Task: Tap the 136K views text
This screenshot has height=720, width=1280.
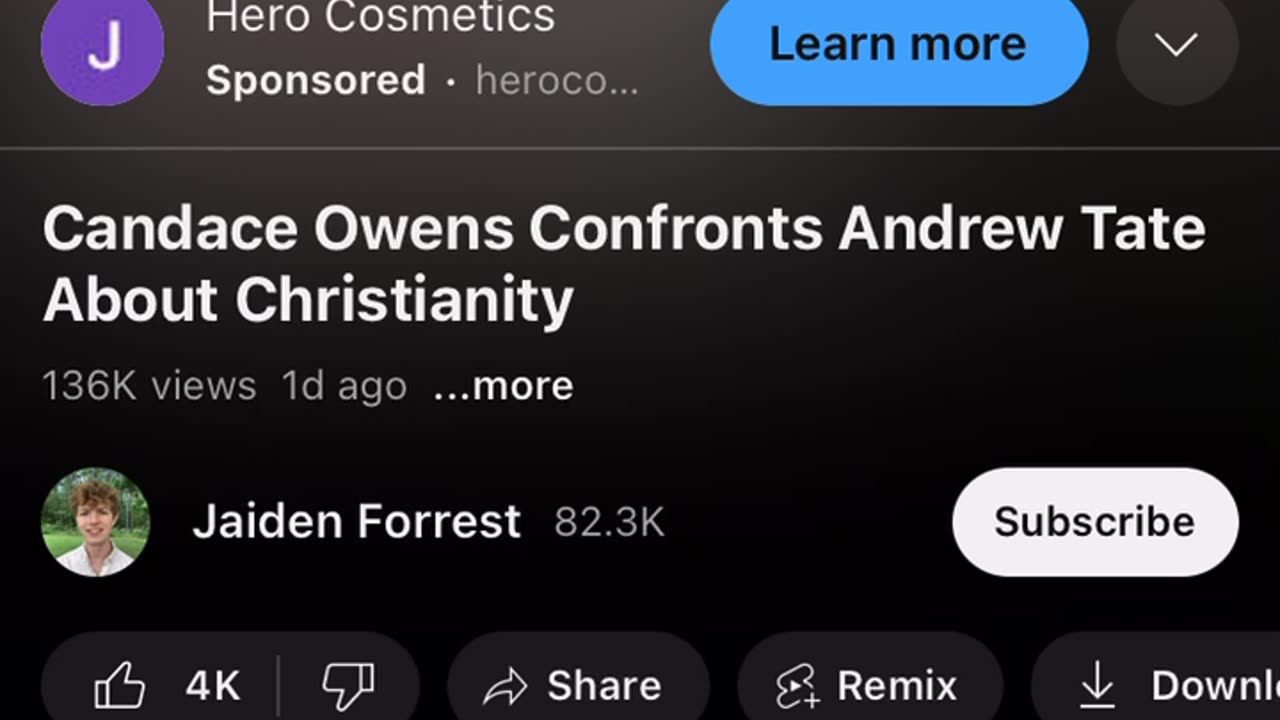Action: click(x=149, y=386)
